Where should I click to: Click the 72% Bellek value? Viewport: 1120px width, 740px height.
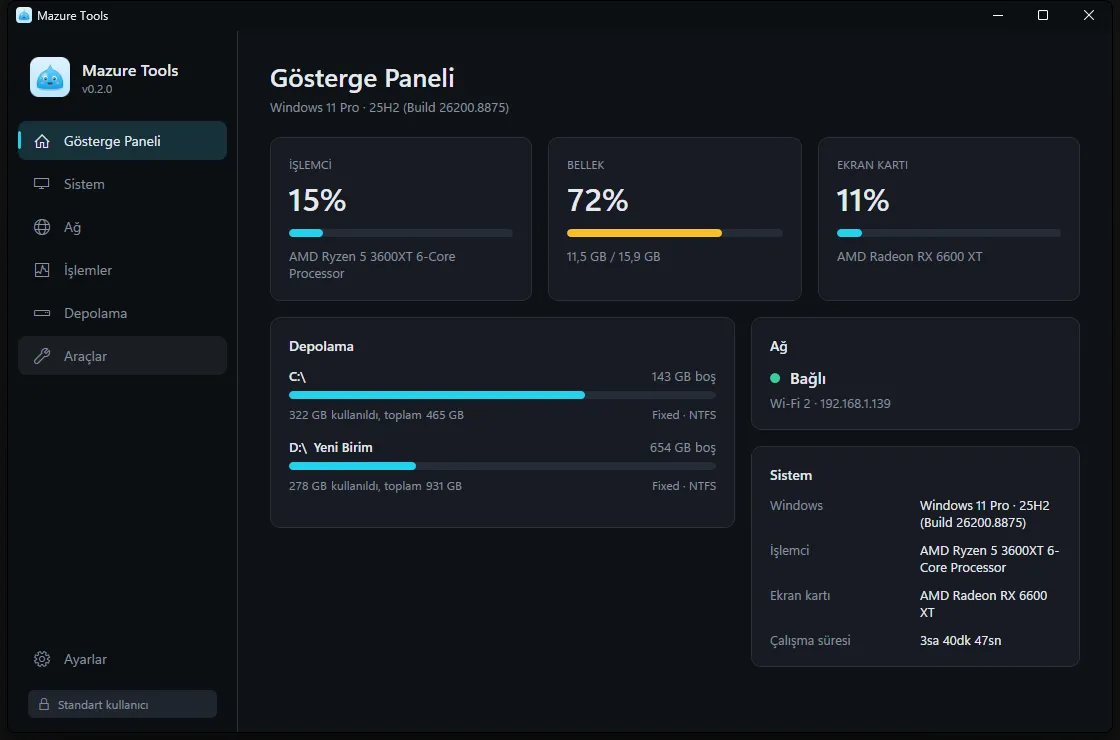tap(598, 201)
